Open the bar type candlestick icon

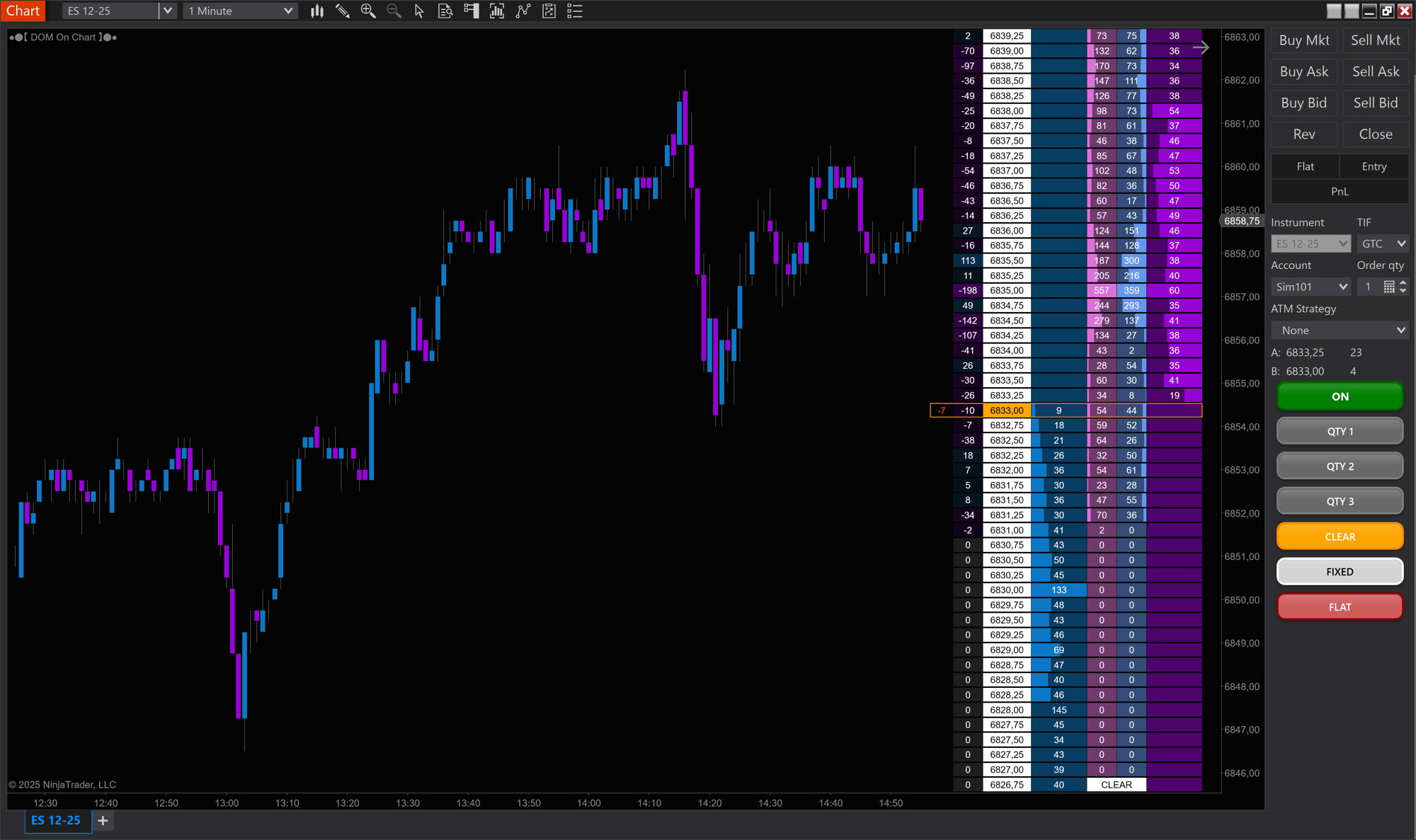point(316,11)
